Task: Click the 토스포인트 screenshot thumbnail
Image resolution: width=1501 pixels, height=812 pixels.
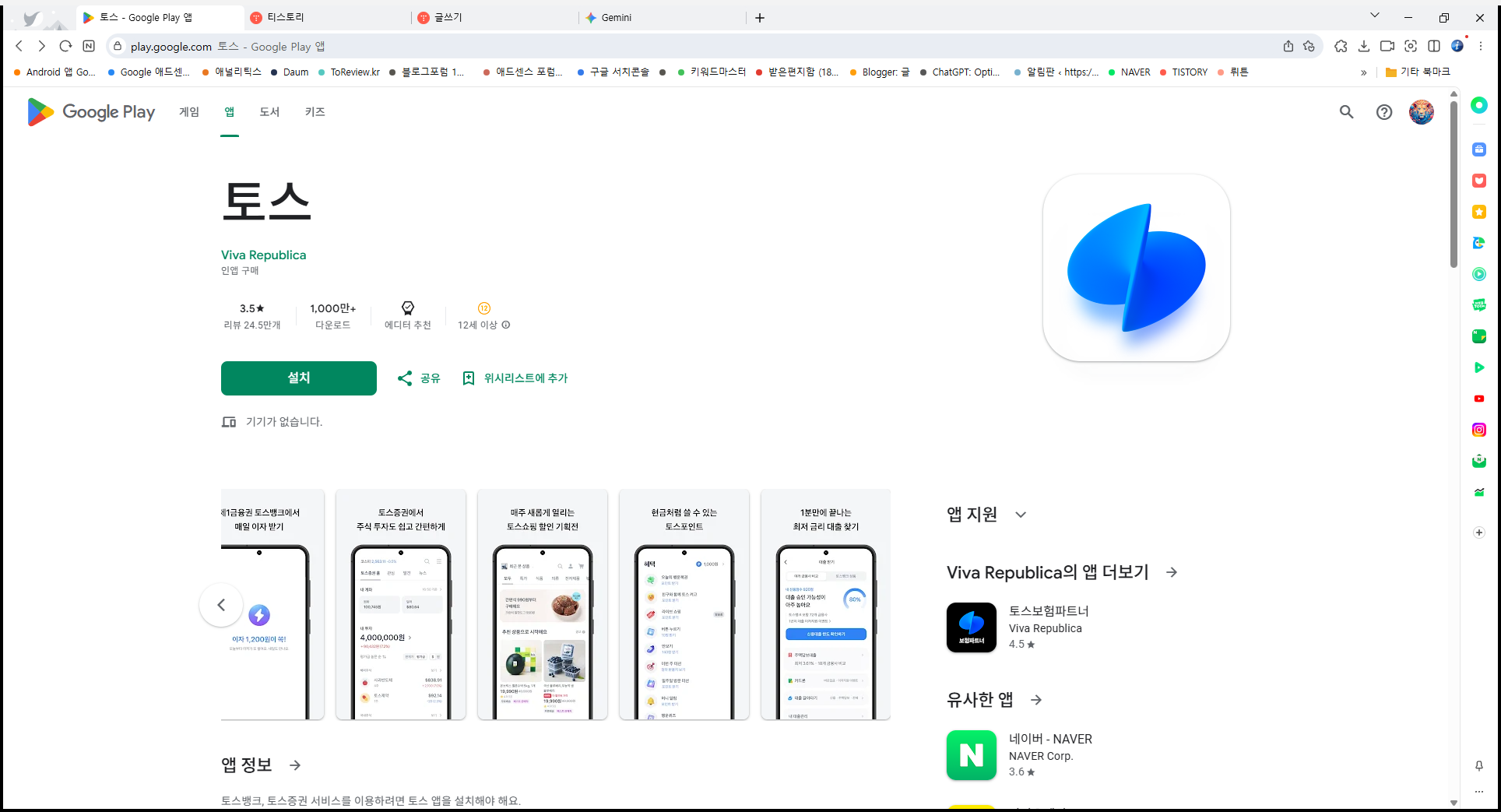Action: tap(684, 605)
